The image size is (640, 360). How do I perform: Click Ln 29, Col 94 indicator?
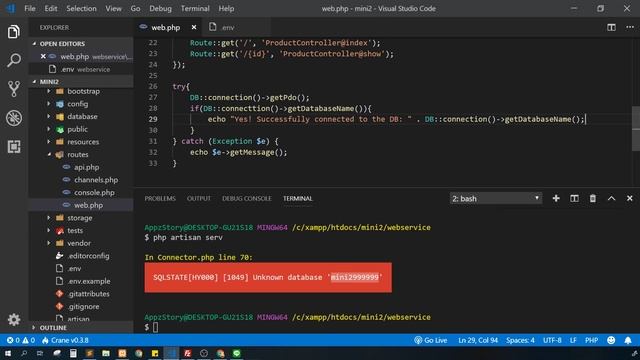click(x=478, y=340)
